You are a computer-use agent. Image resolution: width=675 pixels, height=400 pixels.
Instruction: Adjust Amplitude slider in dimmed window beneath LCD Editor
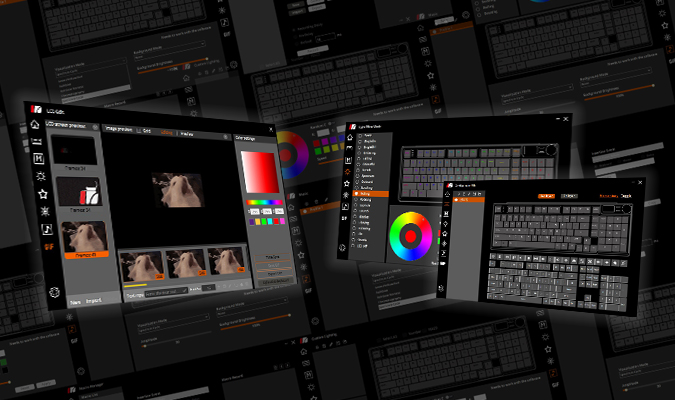(x=175, y=340)
